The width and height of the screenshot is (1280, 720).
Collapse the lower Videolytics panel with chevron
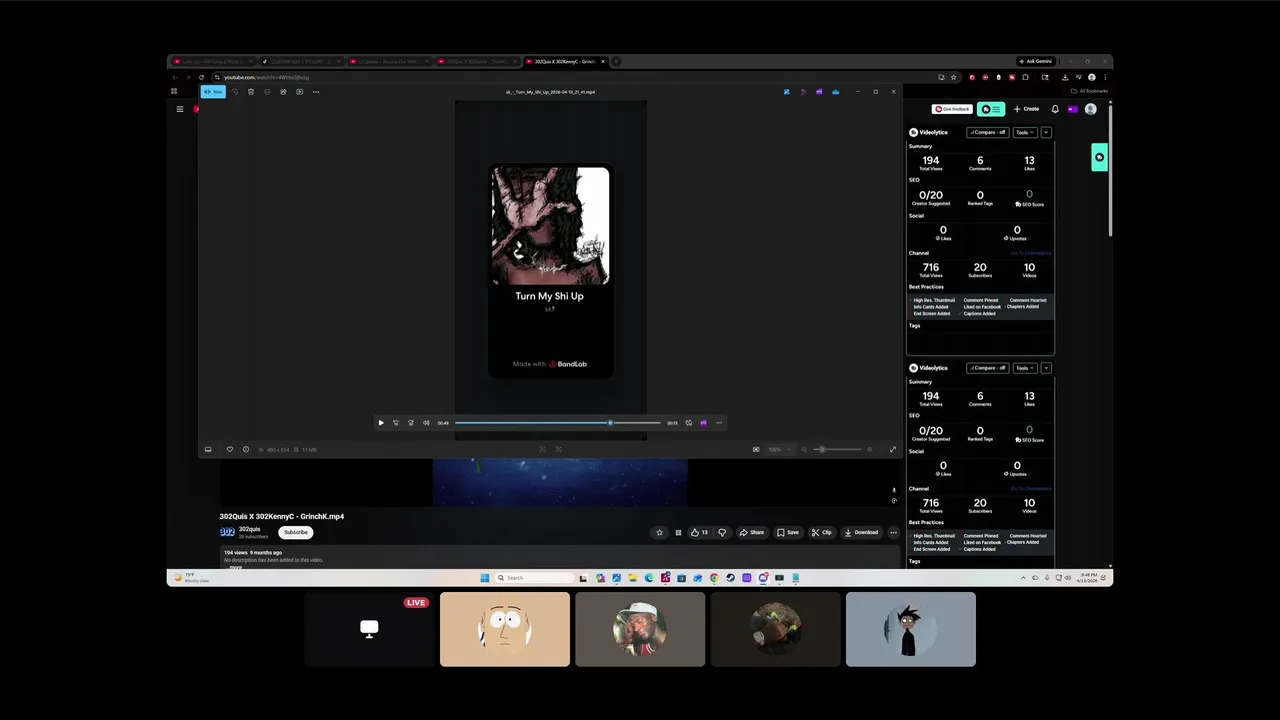[1046, 368]
